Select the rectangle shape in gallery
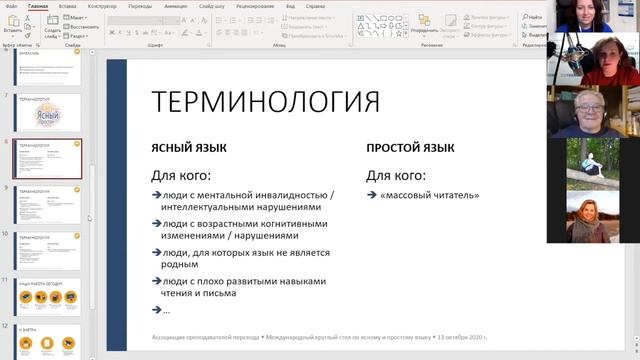 384,18
